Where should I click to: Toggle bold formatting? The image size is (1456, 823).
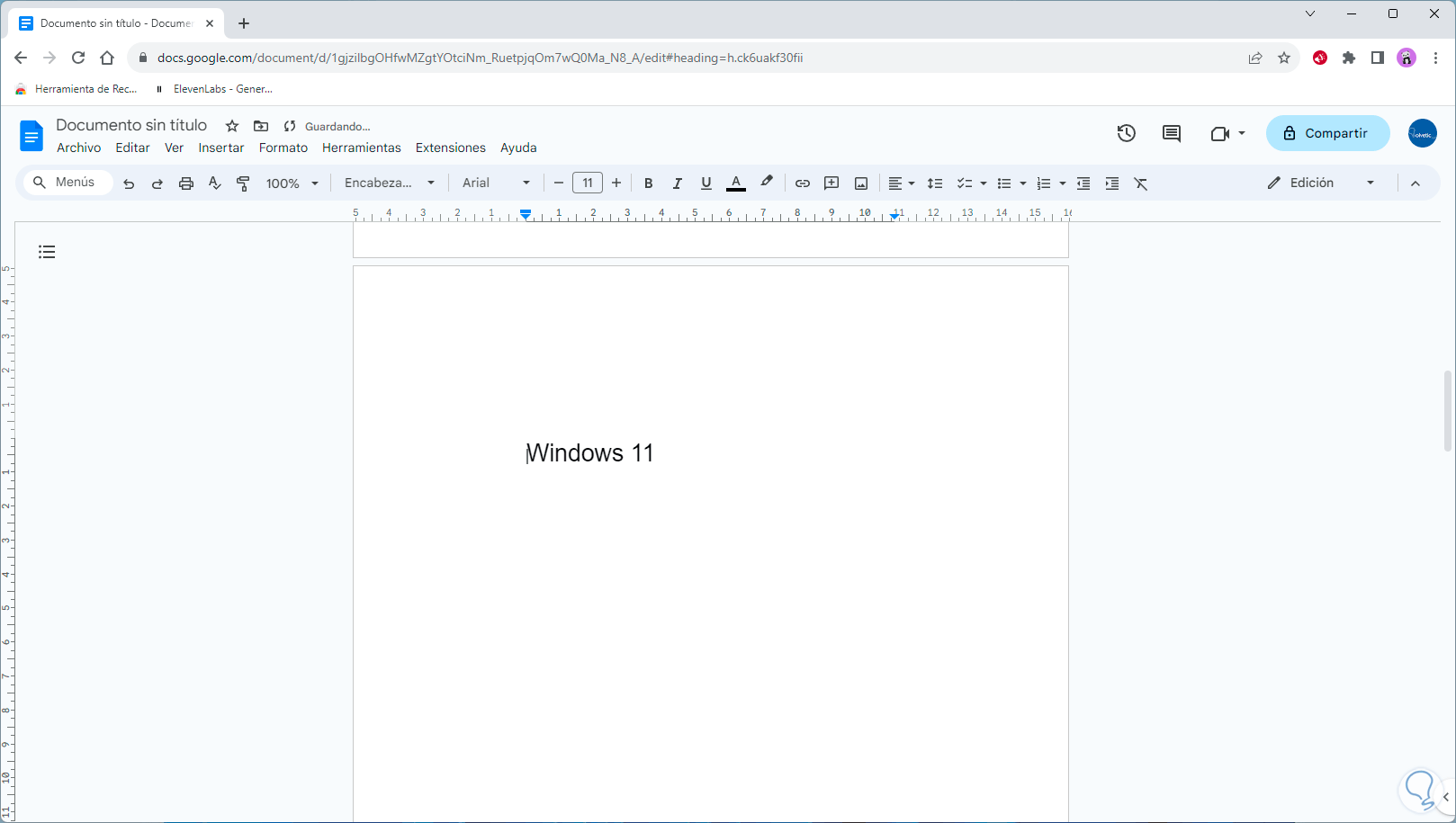pyautogui.click(x=648, y=183)
